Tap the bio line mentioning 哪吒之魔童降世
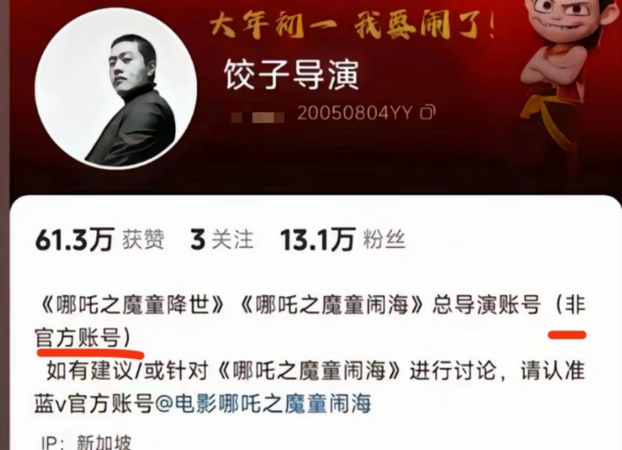 click(x=311, y=306)
